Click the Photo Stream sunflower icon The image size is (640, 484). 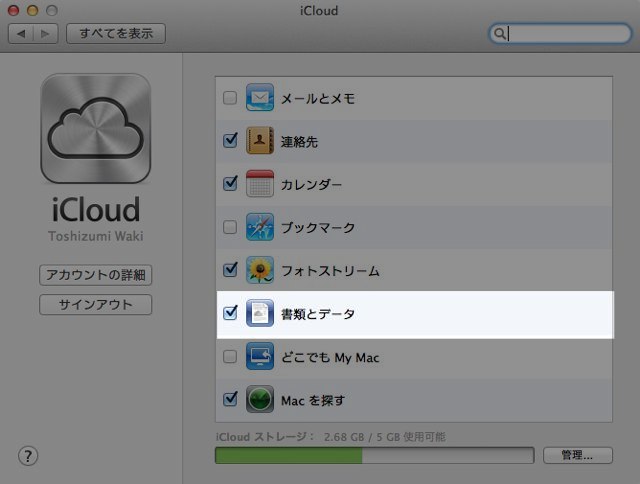click(x=260, y=270)
